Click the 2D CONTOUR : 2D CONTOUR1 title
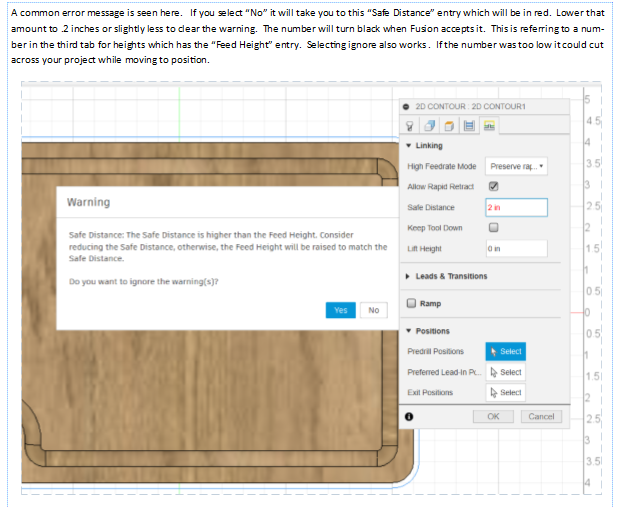Image resolution: width=622 pixels, height=507 pixels. point(470,107)
